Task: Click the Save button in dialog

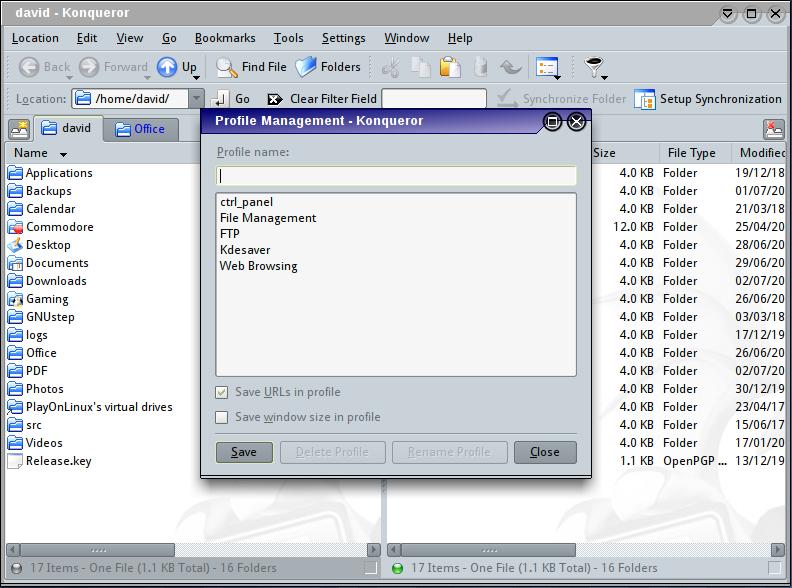Action: (x=244, y=452)
